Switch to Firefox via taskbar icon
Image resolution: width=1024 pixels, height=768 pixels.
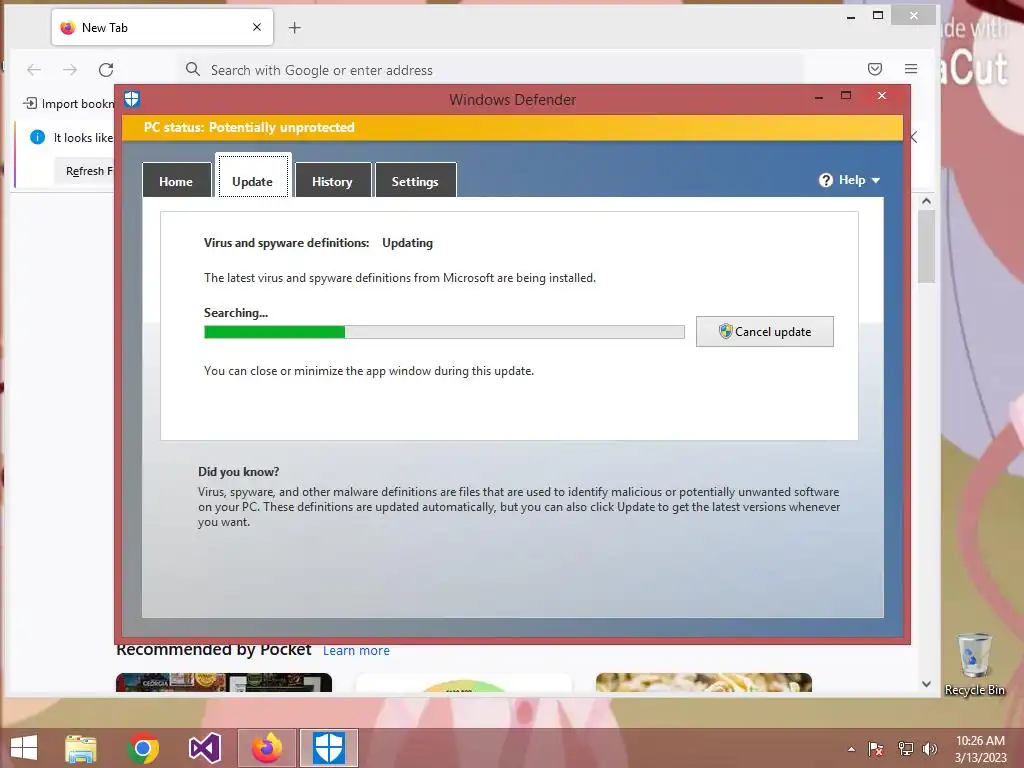(x=266, y=748)
